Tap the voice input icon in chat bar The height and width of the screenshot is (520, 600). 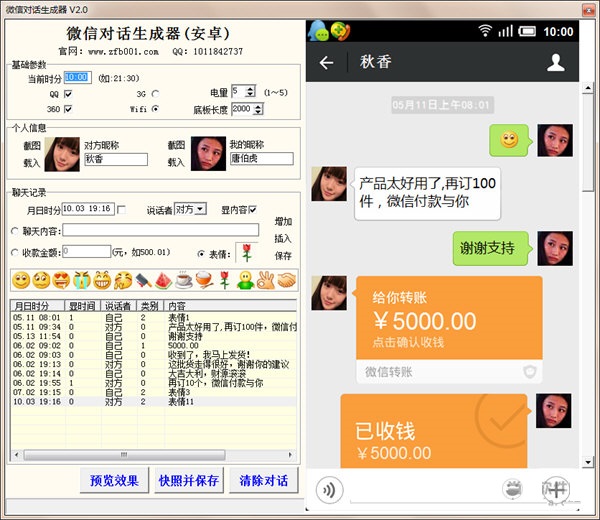click(329, 489)
